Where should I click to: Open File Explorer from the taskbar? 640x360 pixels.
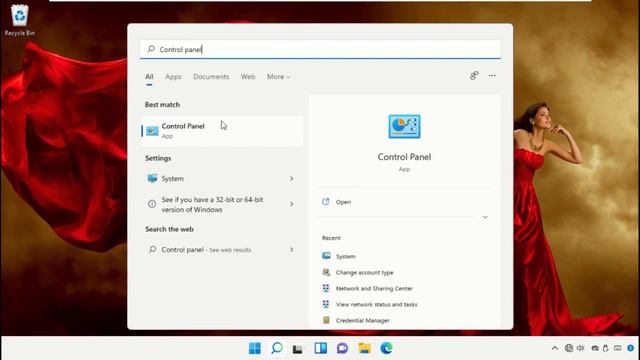pyautogui.click(x=364, y=348)
